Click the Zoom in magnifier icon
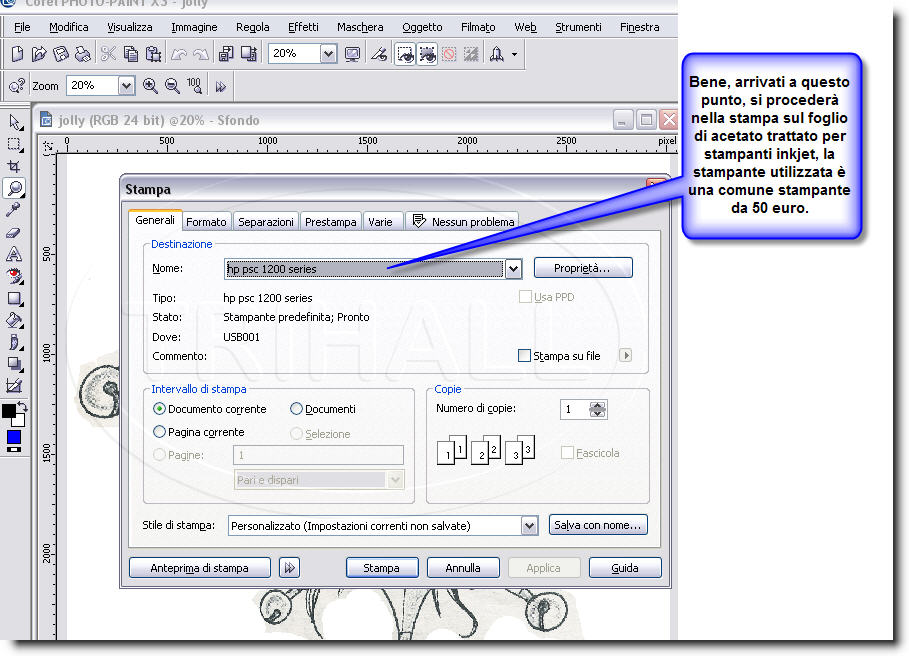This screenshot has height=656, width=909. 150,86
